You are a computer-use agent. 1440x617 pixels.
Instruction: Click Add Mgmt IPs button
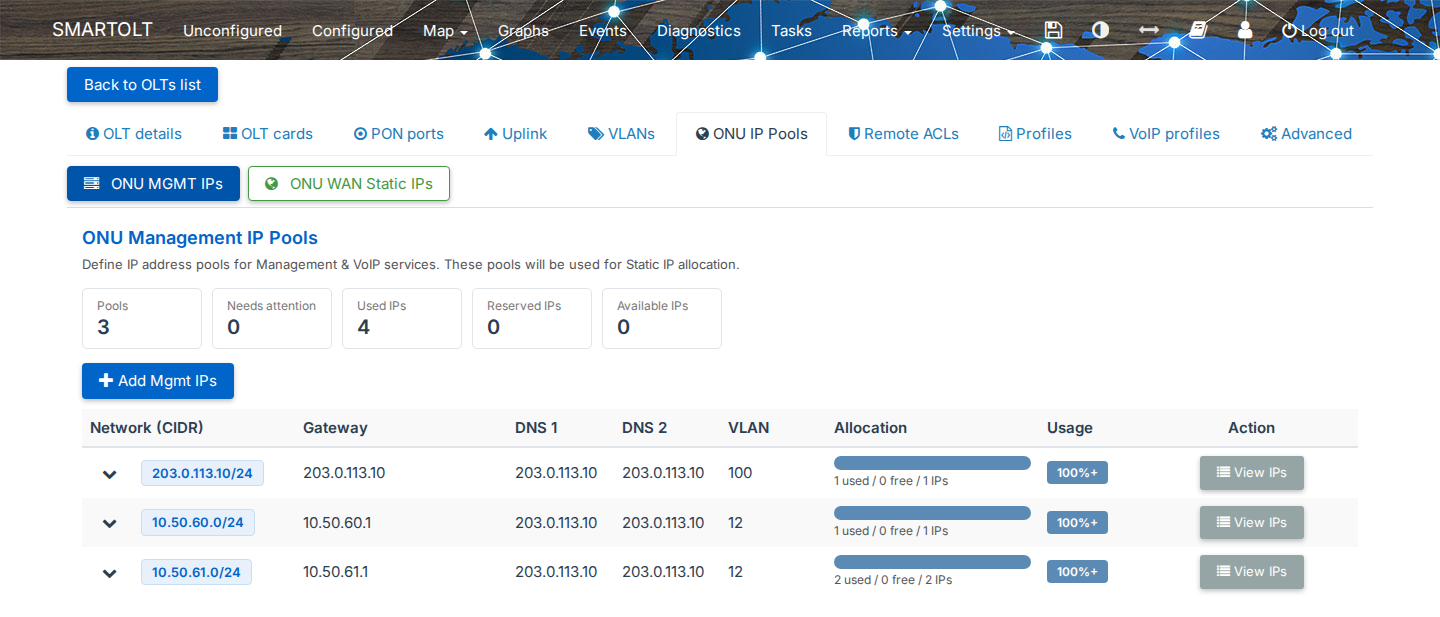tap(158, 381)
